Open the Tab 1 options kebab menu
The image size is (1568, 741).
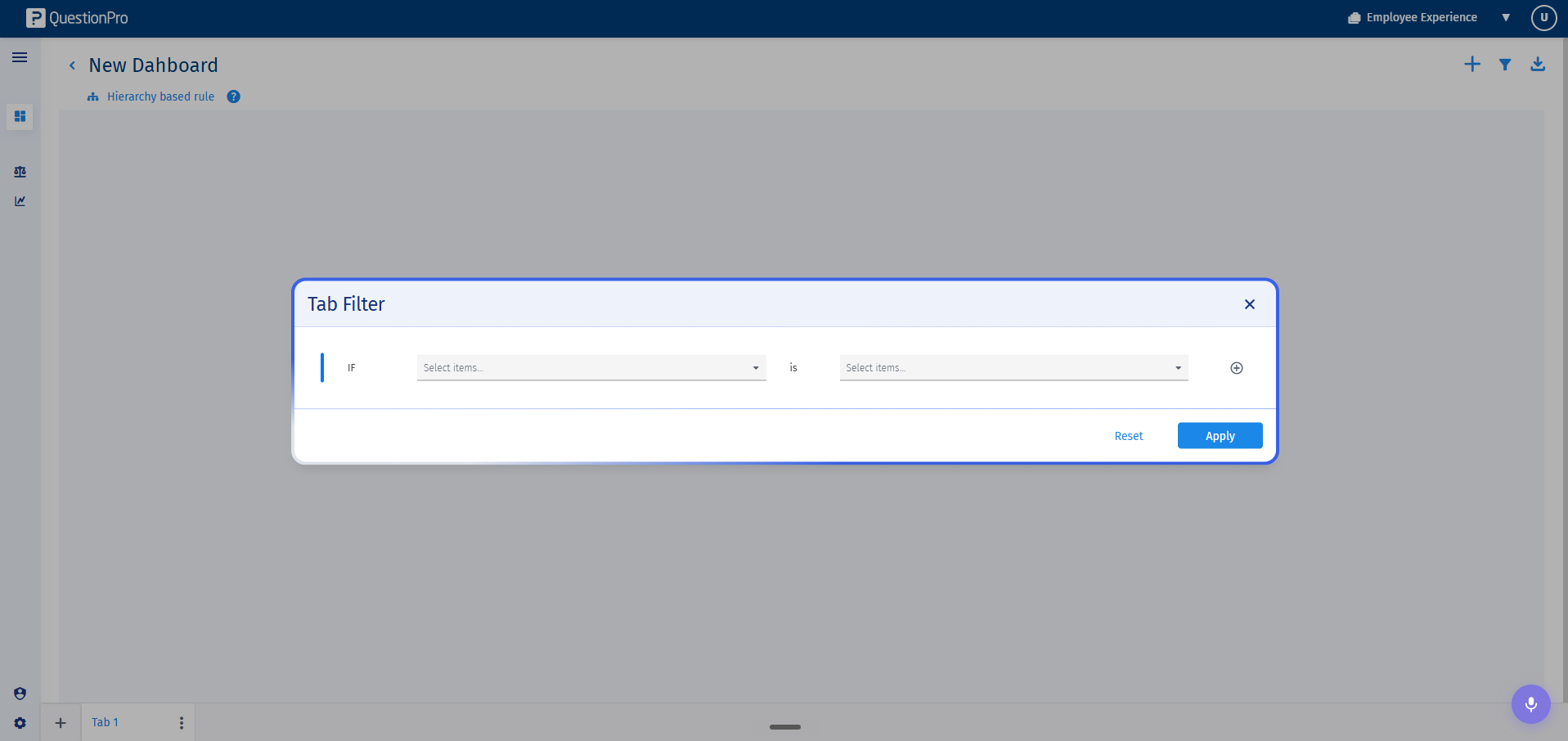pos(181,723)
